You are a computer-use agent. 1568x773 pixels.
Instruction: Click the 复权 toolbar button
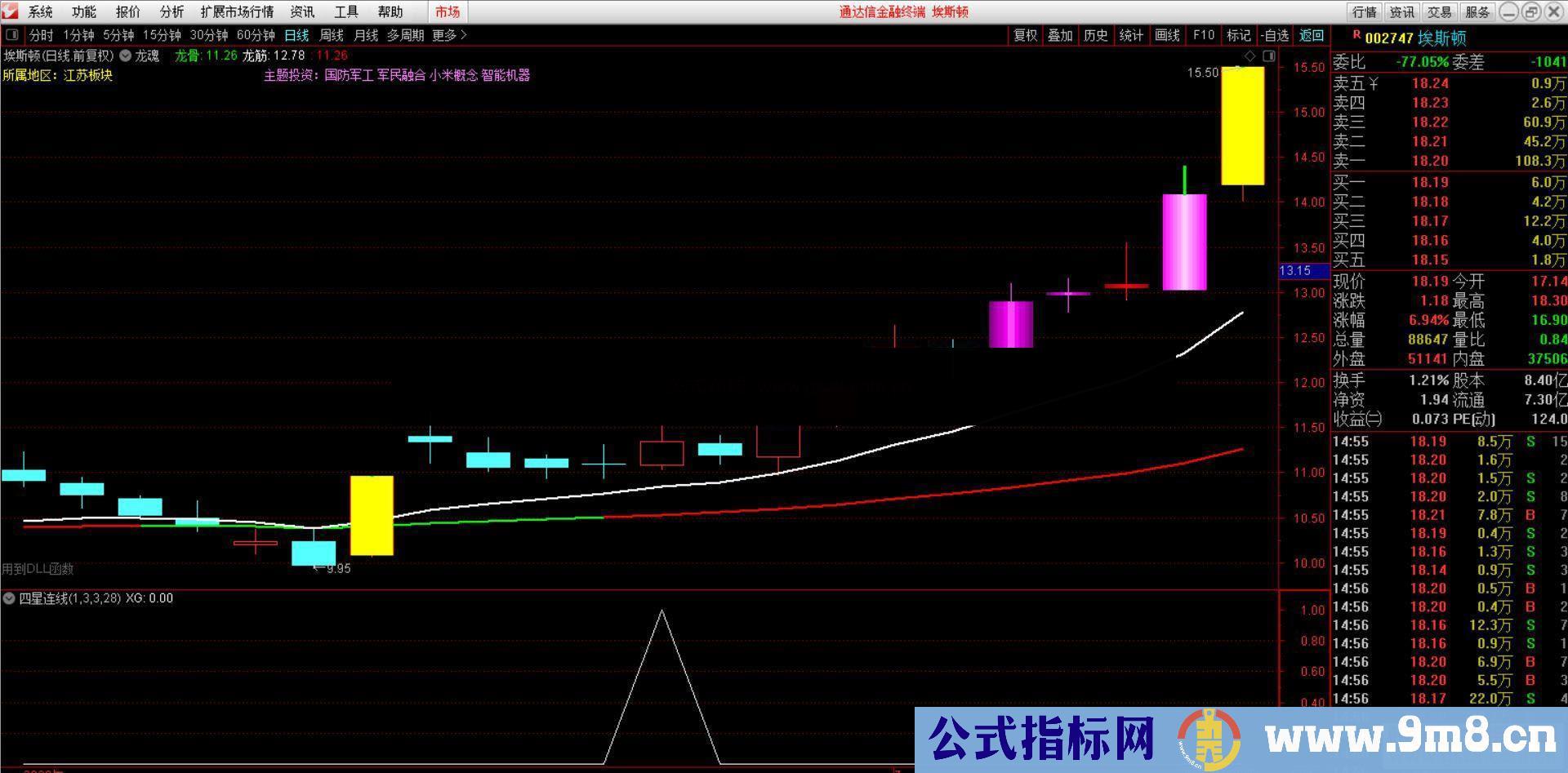1025,35
